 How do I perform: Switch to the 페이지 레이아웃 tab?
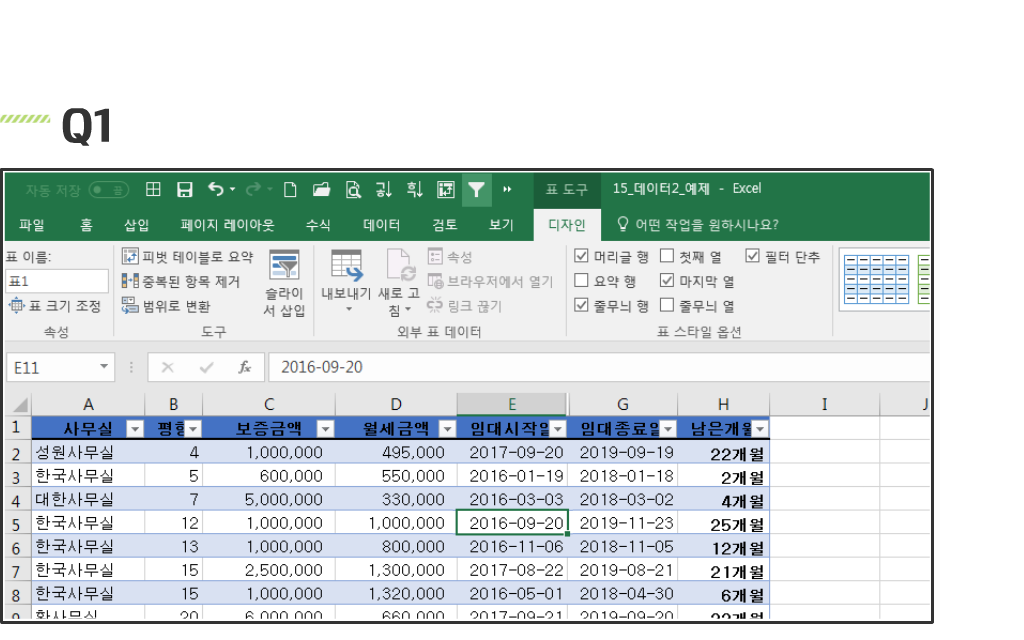click(227, 225)
